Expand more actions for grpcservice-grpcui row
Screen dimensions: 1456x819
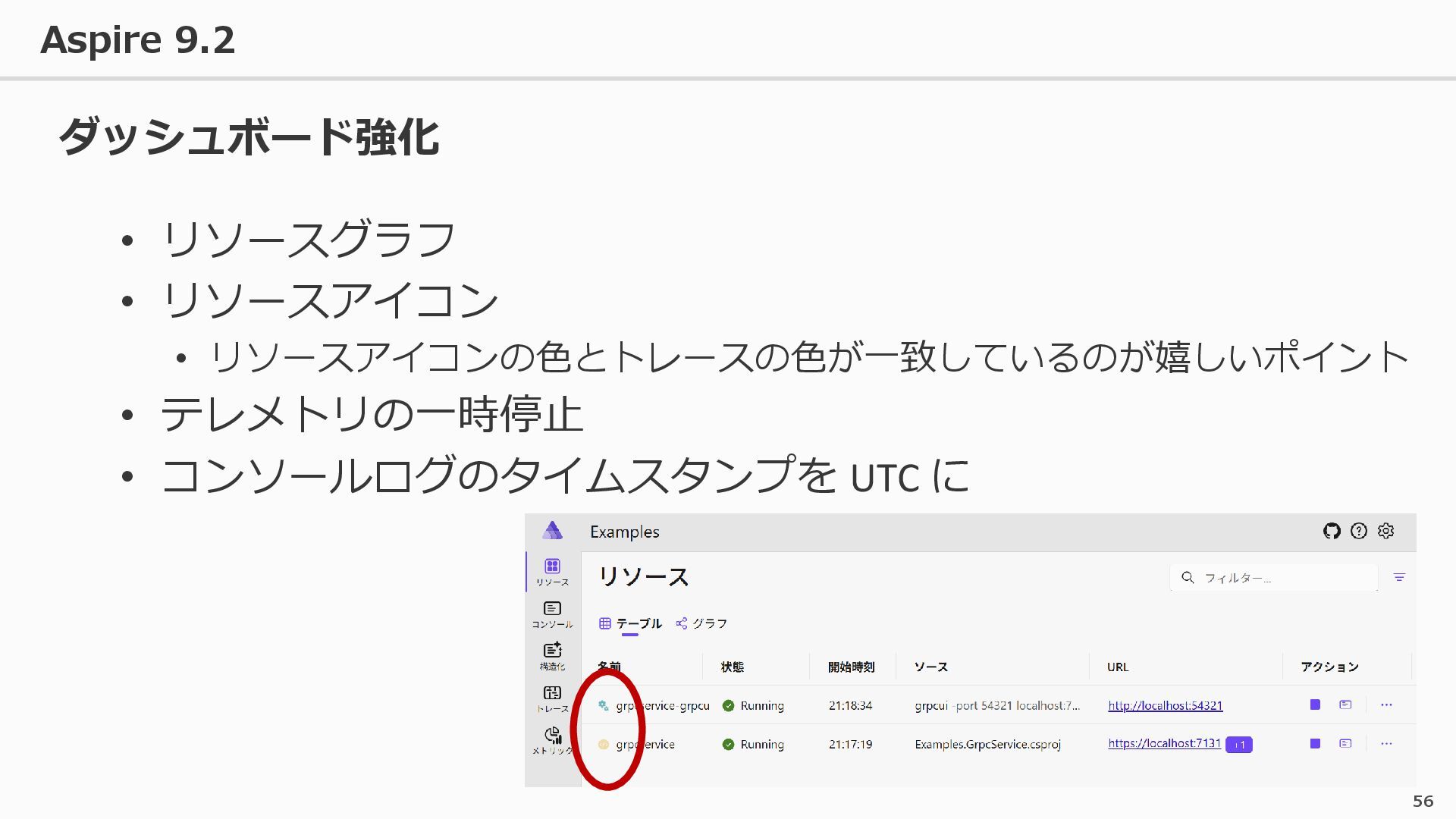(x=1386, y=704)
